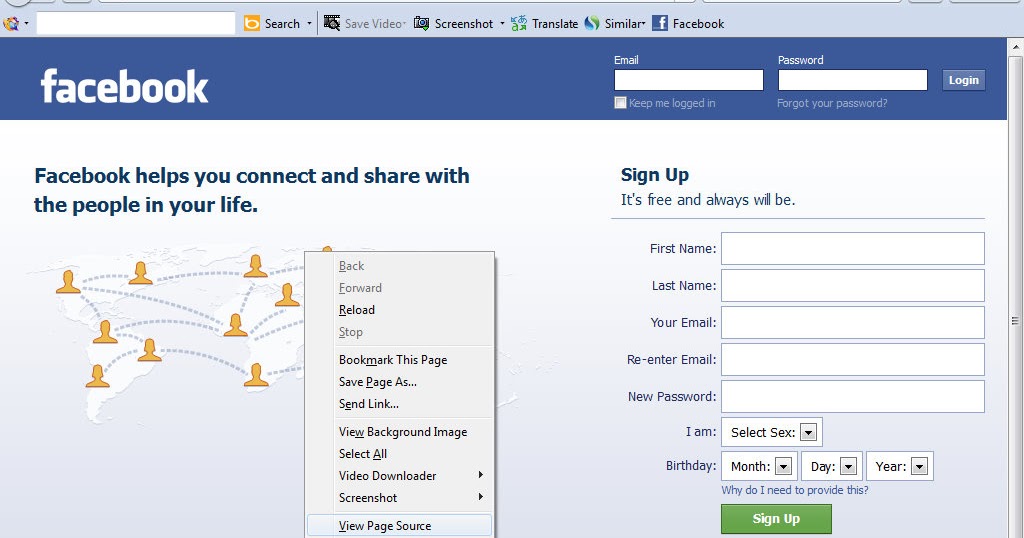This screenshot has height=538, width=1024.
Task: Click the Facebook toolbar shortcut icon
Action: (660, 24)
